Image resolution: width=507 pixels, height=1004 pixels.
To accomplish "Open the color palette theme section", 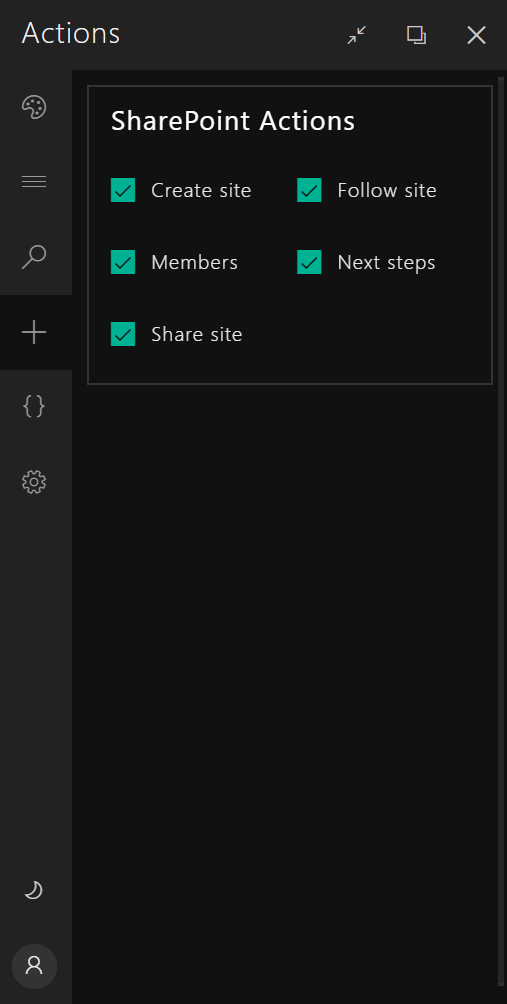I will 34,107.
